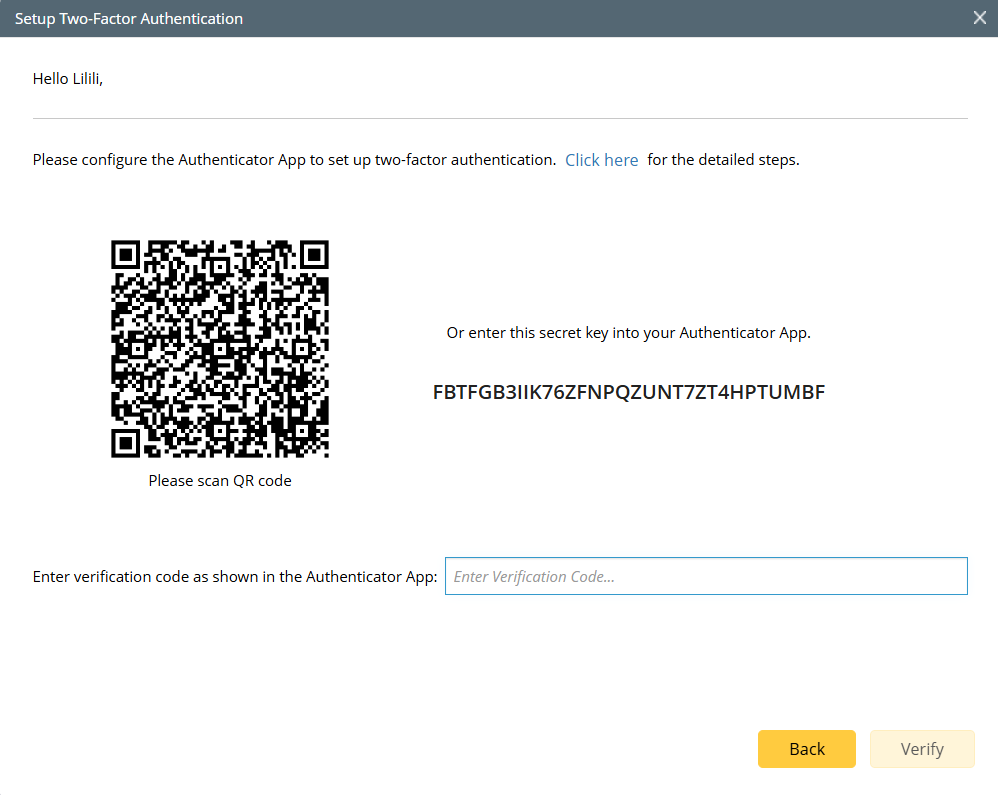Select the secret key FBTFGB3IIK76ZFNPQZUNT7ZT4HPTUMBF

629,392
